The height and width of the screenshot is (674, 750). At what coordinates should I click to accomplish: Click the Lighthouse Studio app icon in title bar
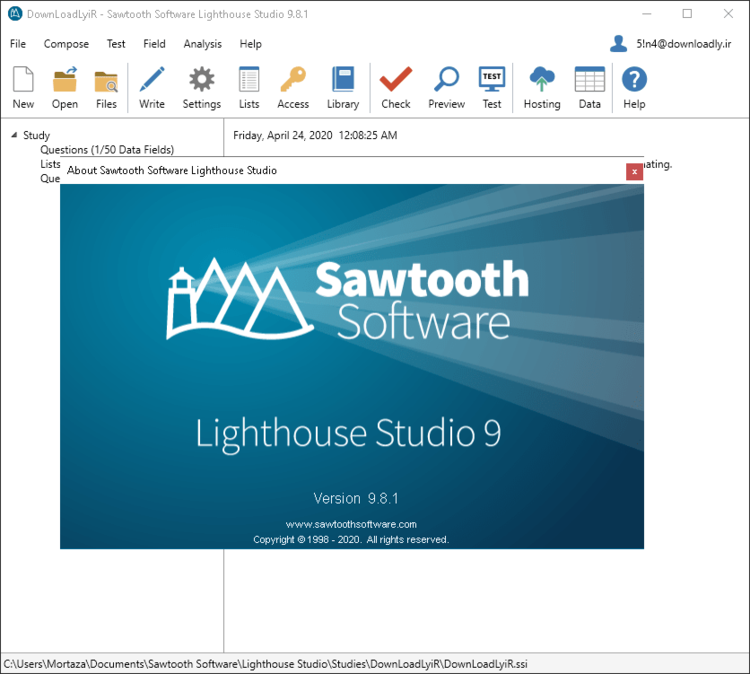15,14
